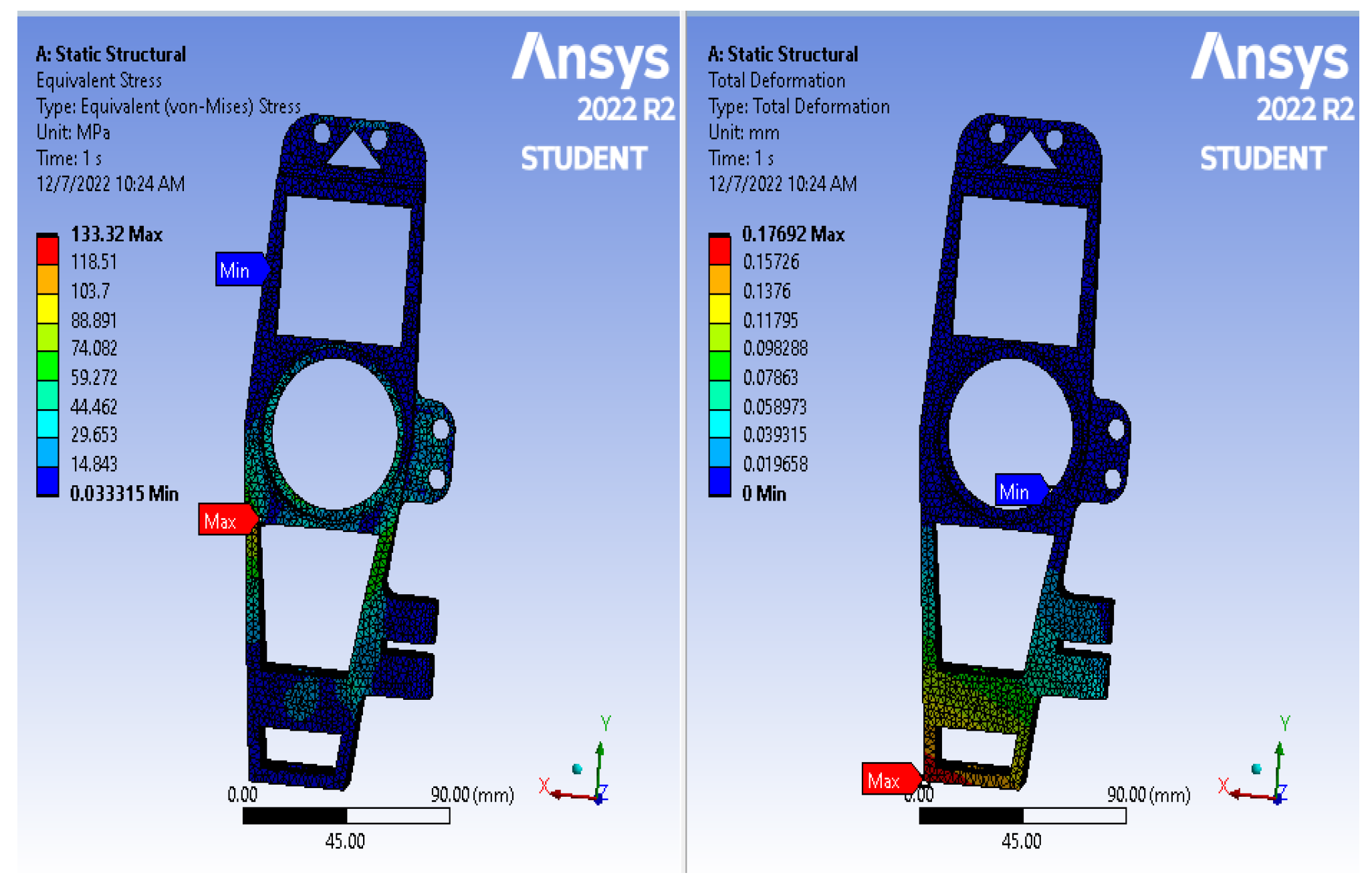Image resolution: width=1372 pixels, height=883 pixels.
Task: Click the scale ruler bar in stress view
Action: 346,815
